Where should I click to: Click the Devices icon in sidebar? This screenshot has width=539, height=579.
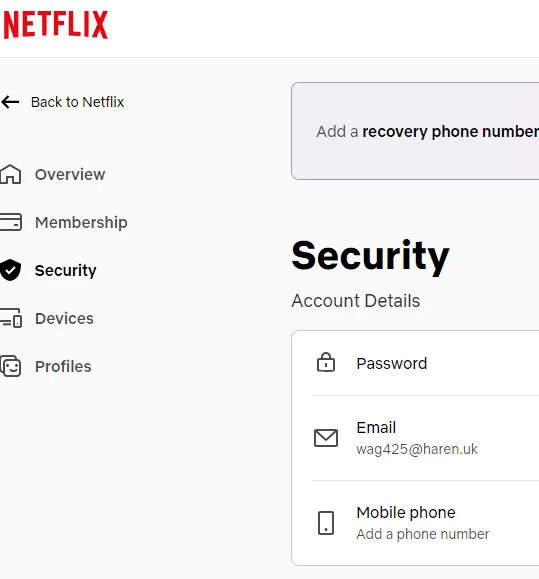[x=11, y=318]
